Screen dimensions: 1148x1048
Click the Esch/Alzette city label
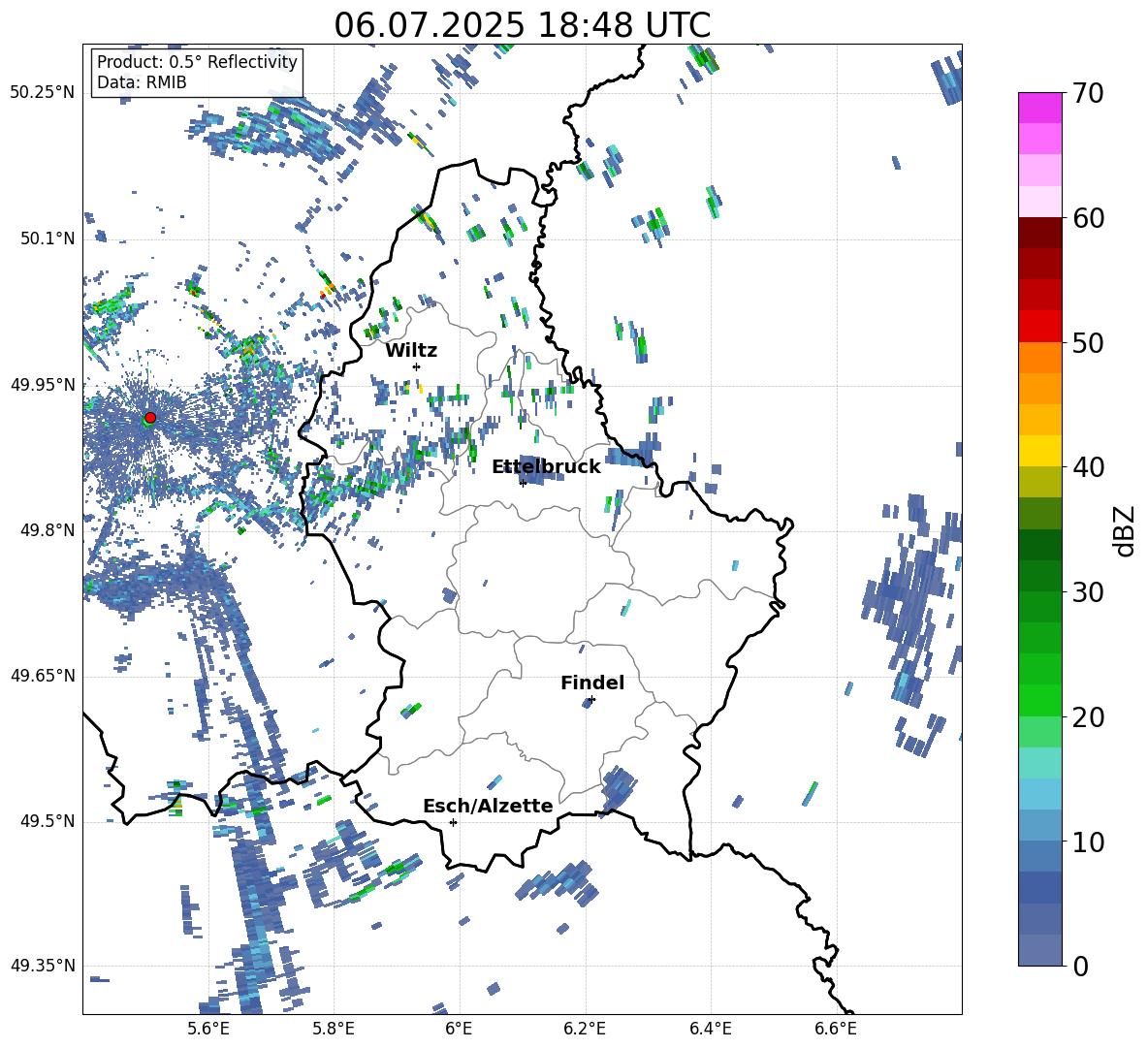point(488,806)
